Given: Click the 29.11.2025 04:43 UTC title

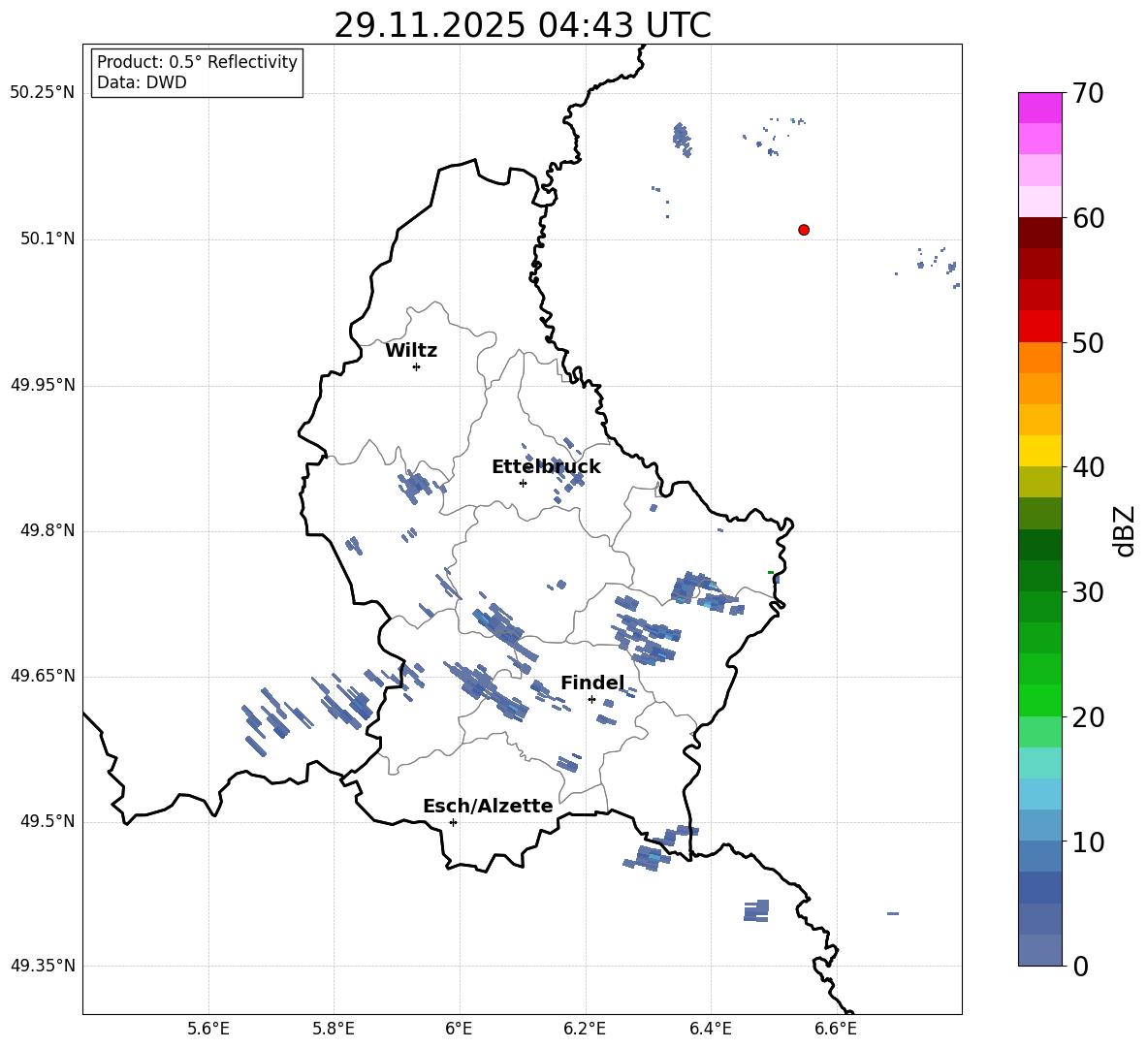Looking at the screenshot, I should [522, 25].
